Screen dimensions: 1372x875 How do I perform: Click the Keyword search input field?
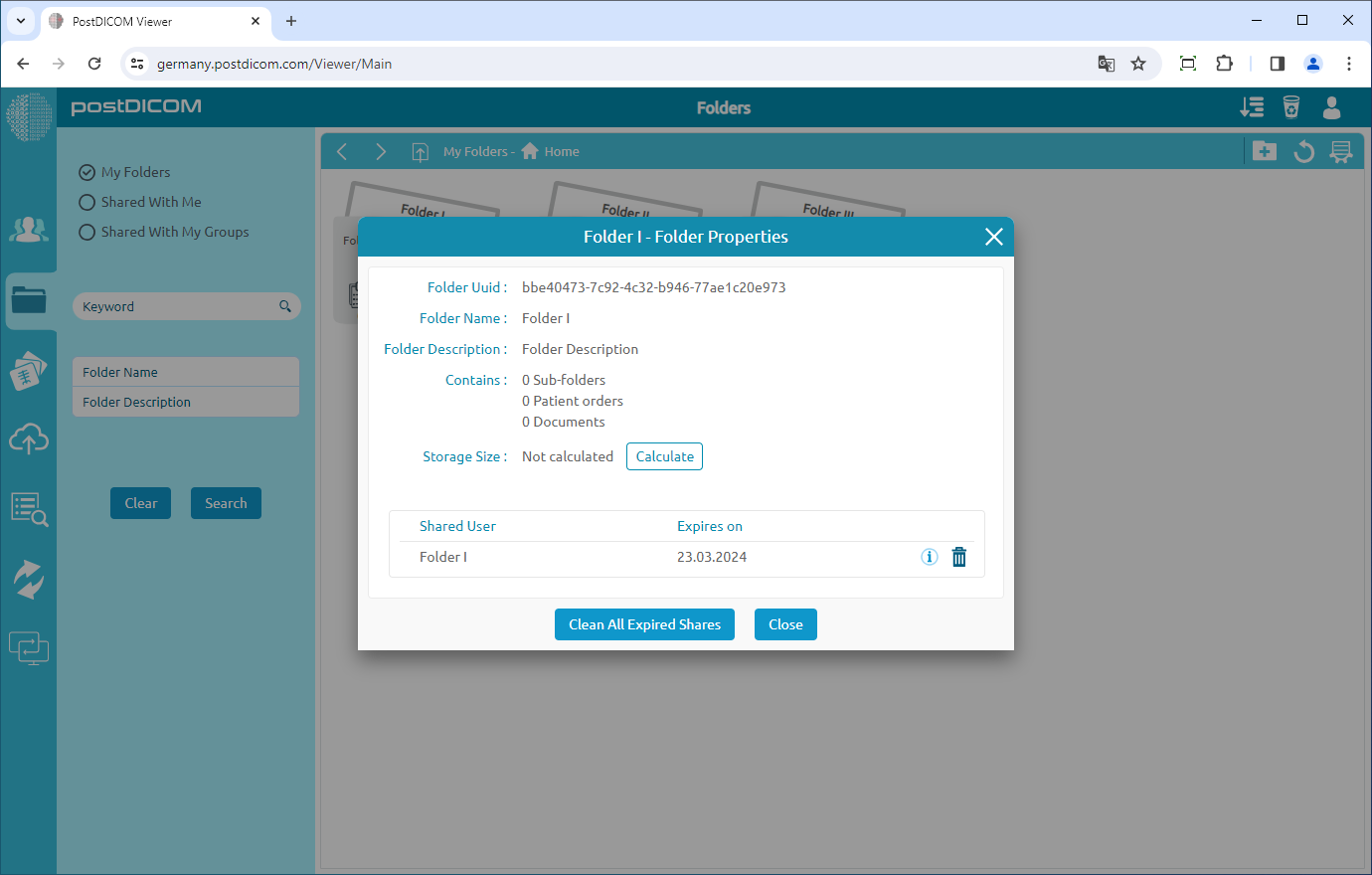click(x=177, y=306)
